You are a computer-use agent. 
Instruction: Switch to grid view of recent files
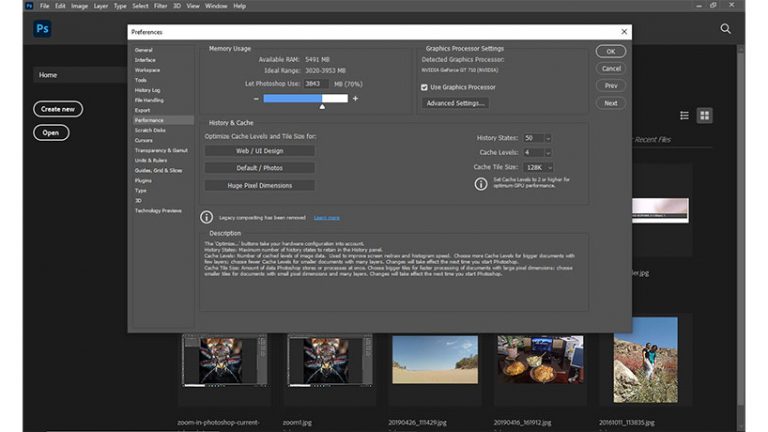pos(705,116)
